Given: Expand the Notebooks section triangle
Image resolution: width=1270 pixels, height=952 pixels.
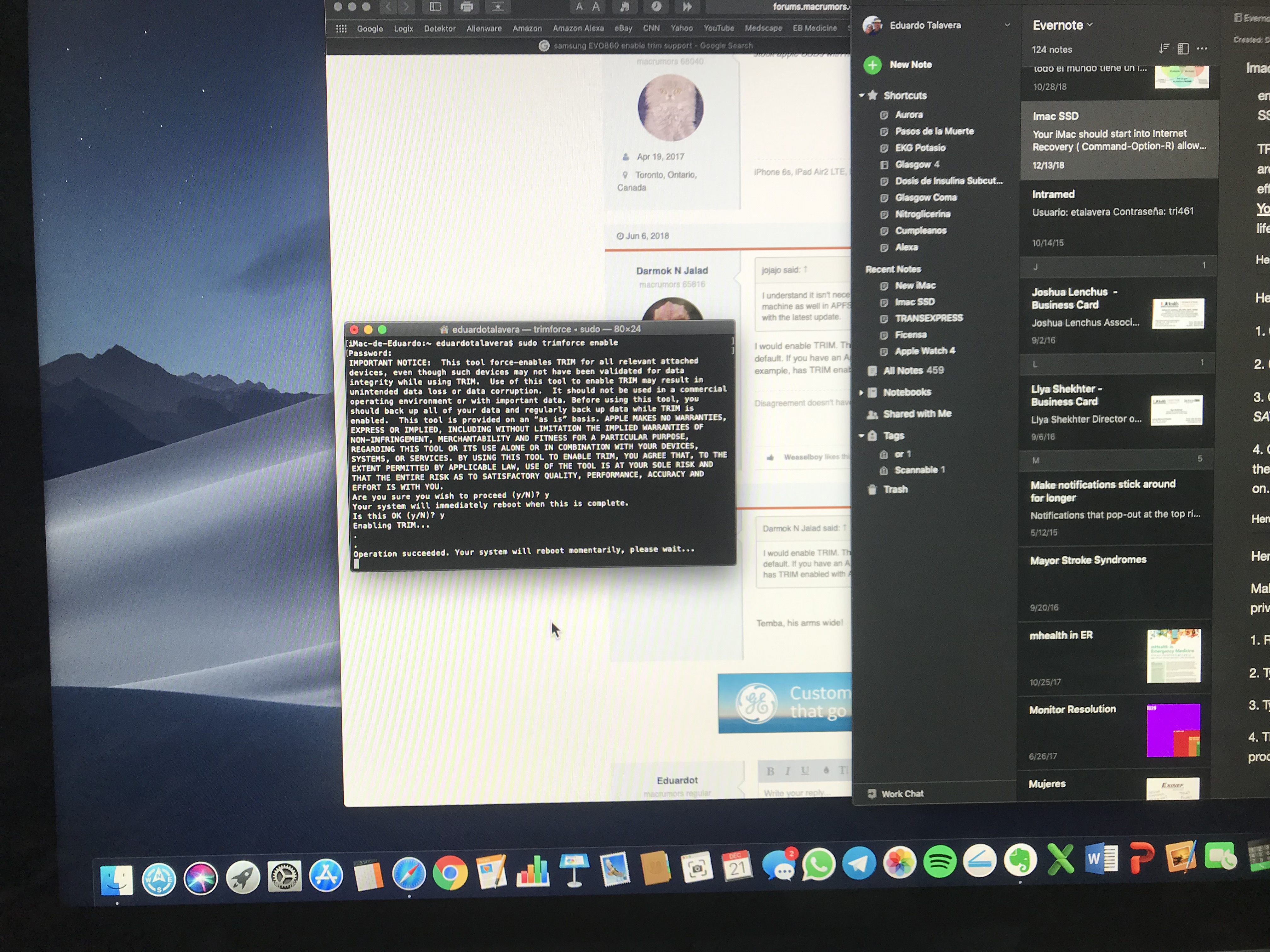Looking at the screenshot, I should point(861,393).
